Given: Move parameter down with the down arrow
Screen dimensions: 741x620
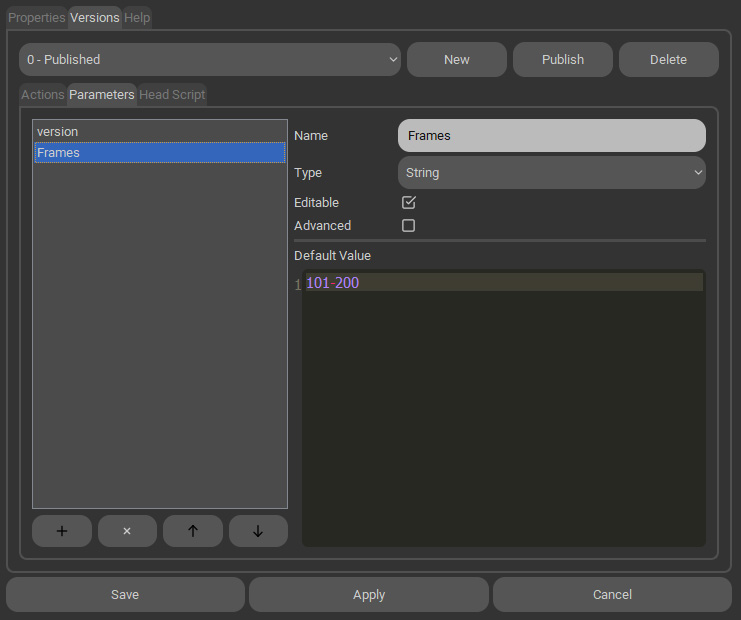Looking at the screenshot, I should [x=258, y=531].
